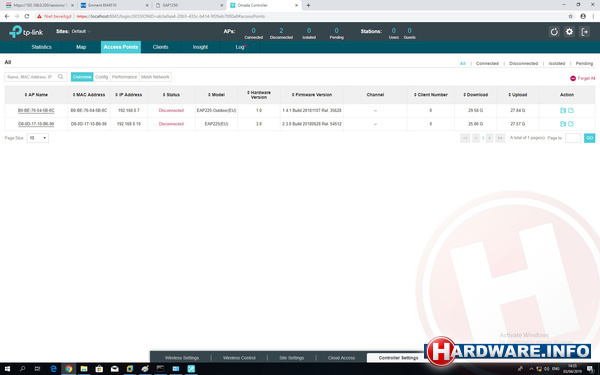600x375 pixels.
Task: Switch to the Performance view tab
Action: [124, 77]
